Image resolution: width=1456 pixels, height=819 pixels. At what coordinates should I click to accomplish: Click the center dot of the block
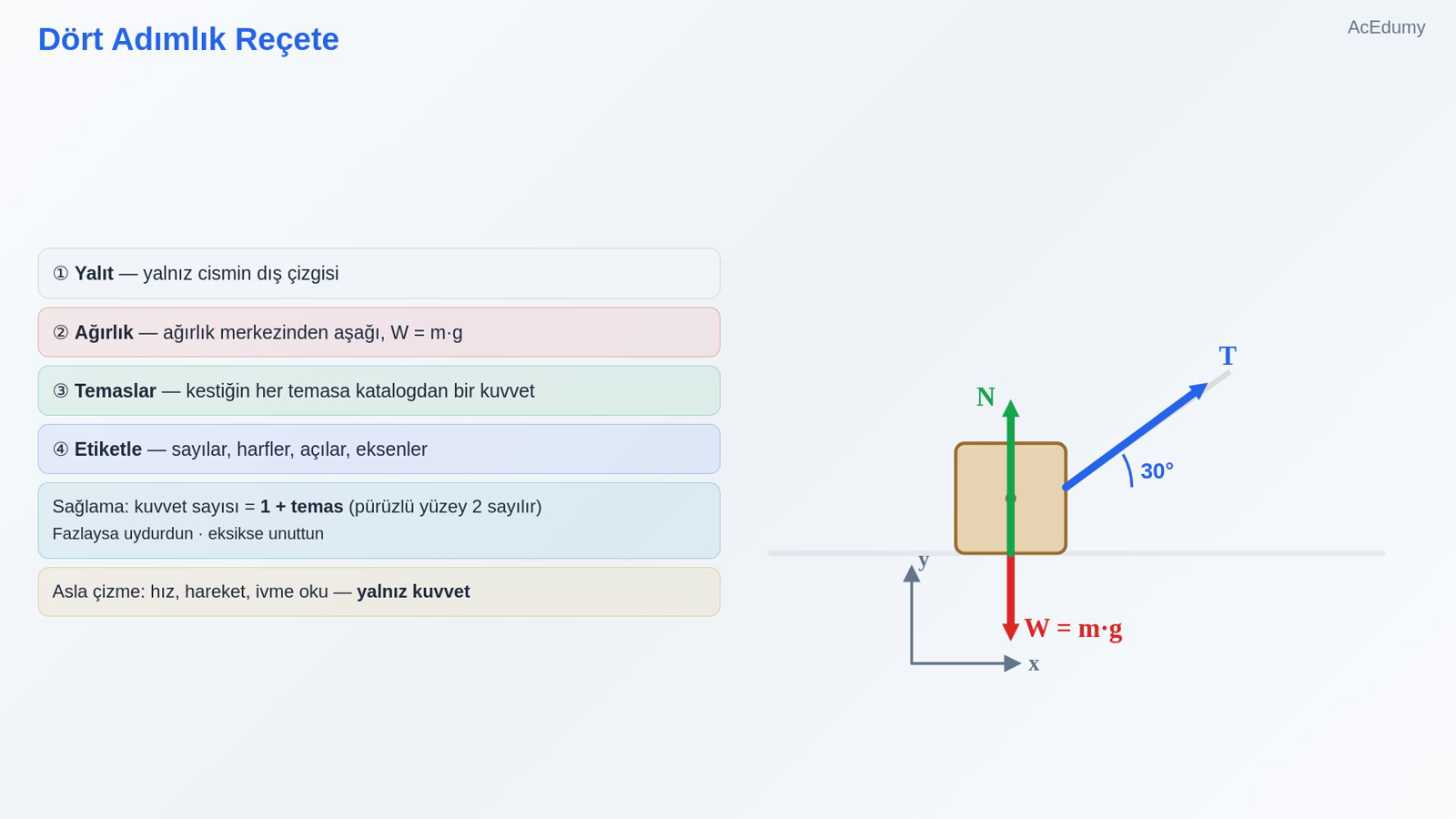click(x=1010, y=498)
